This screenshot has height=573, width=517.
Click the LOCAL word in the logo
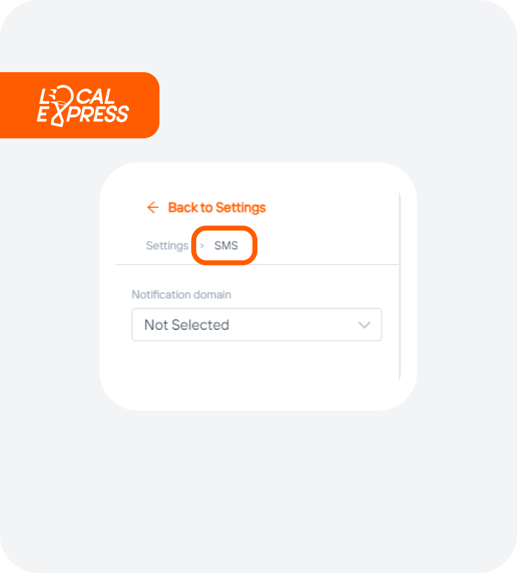[x=77, y=97]
